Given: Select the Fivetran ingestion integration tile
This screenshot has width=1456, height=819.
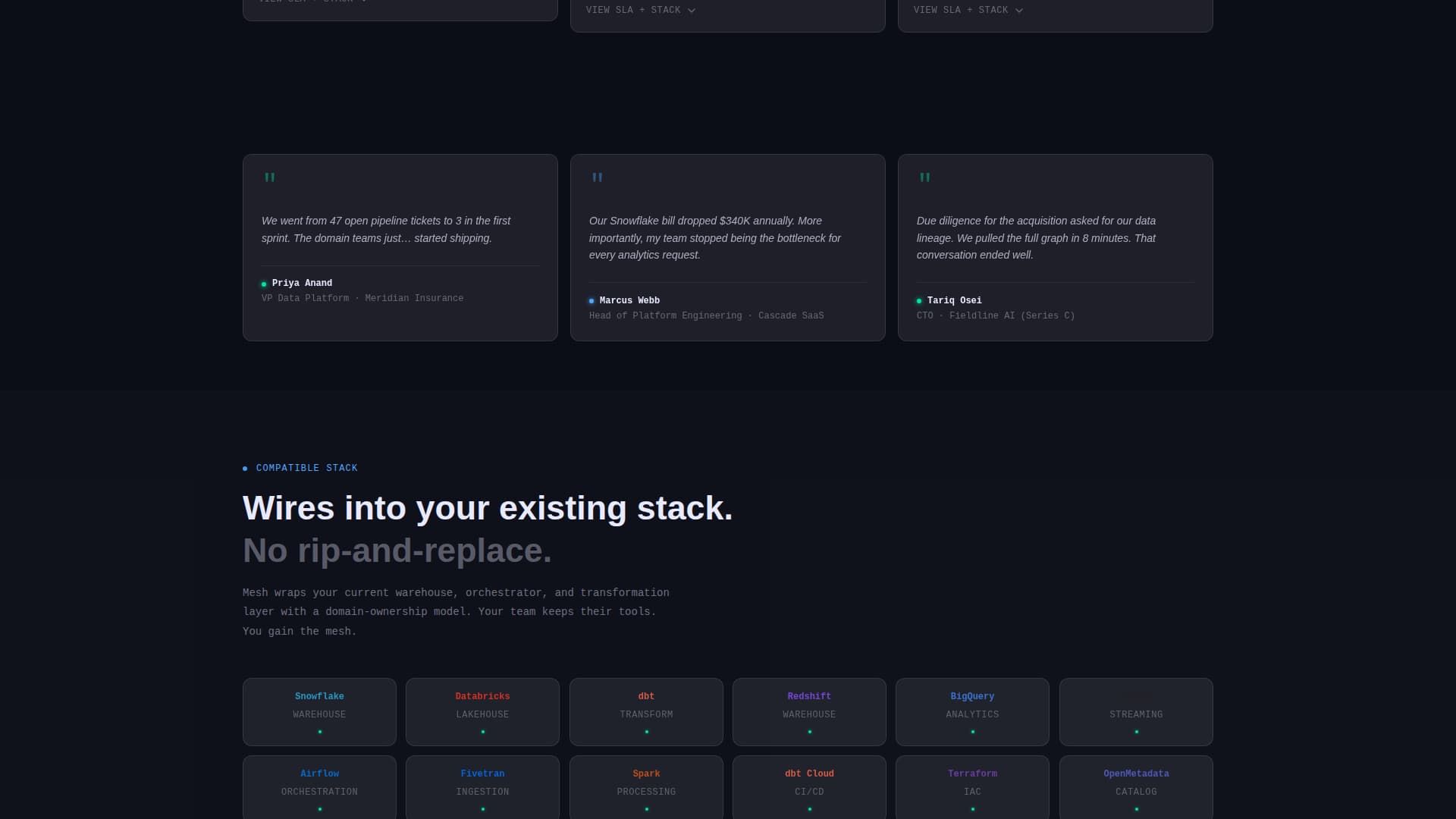Looking at the screenshot, I should click(x=482, y=787).
